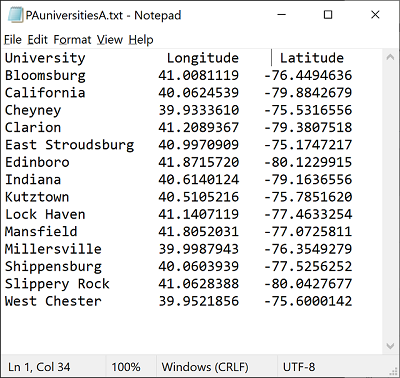Click the Longitude column header text
This screenshot has width=400, height=378.
pyautogui.click(x=203, y=58)
